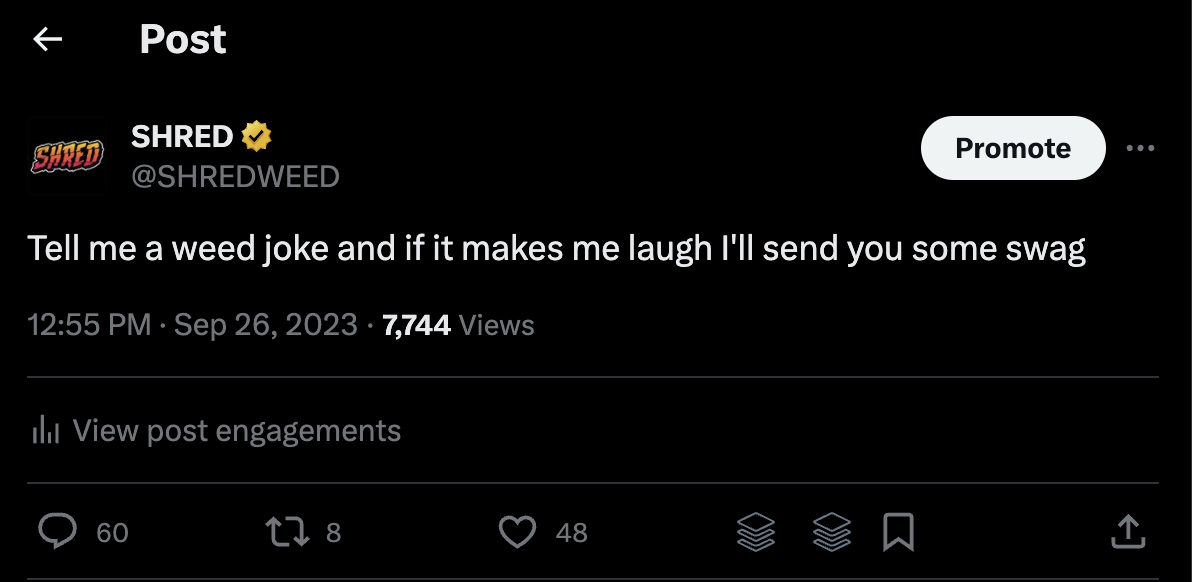Open View post engagements
The image size is (1192, 582).
[236, 431]
